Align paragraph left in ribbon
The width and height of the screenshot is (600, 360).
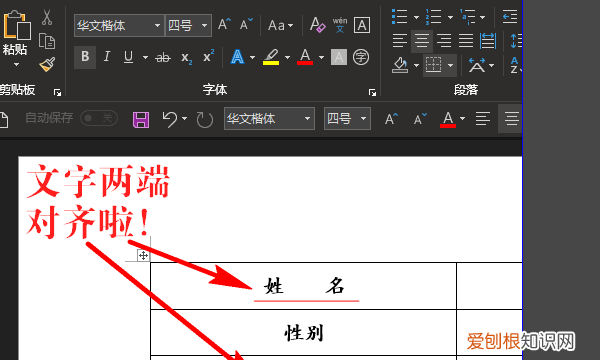[x=399, y=41]
